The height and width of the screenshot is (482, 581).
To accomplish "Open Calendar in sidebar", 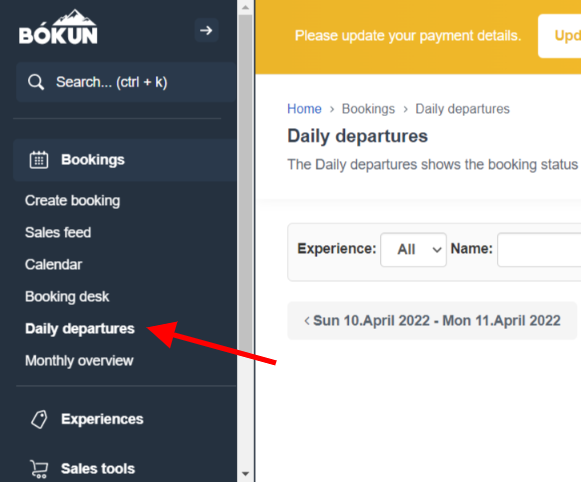I will click(53, 265).
